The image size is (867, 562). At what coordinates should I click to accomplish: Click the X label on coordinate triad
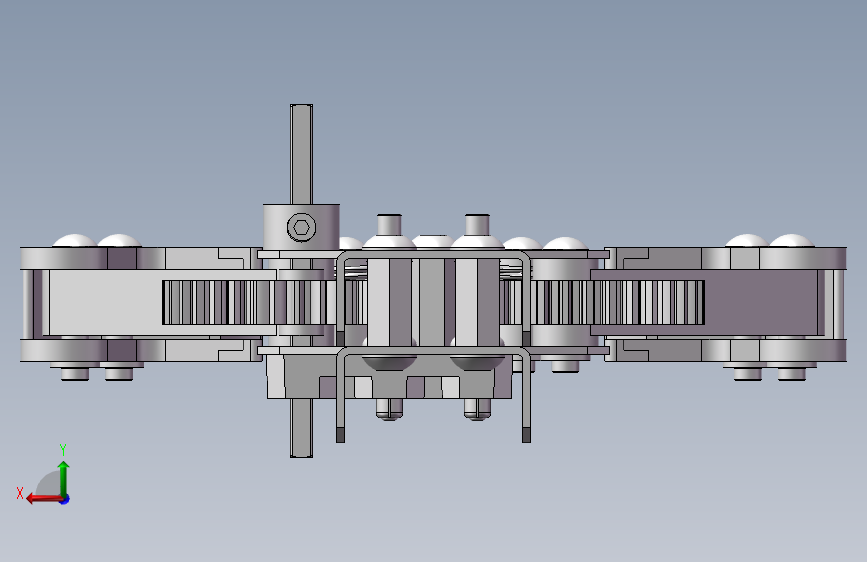pyautogui.click(x=20, y=493)
